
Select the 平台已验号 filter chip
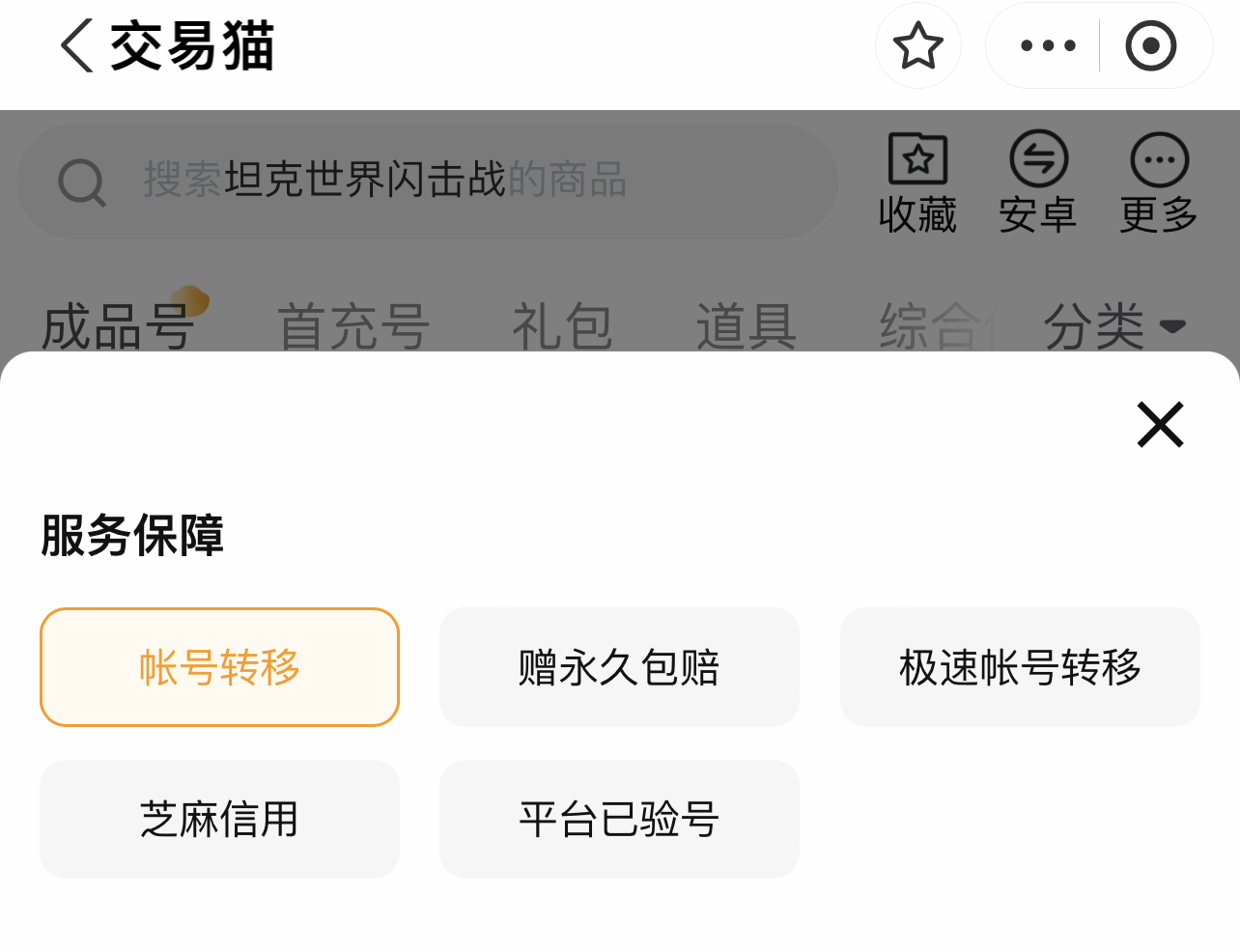(619, 819)
